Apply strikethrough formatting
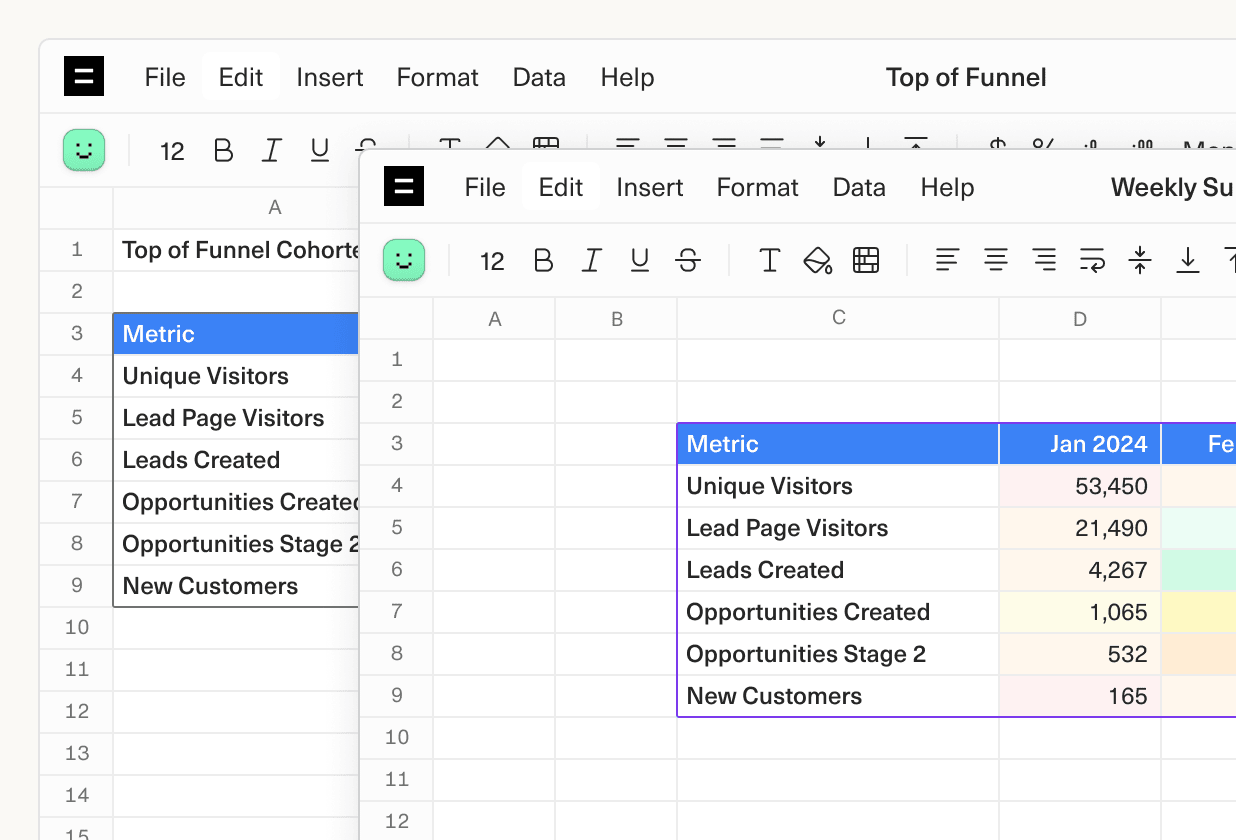 (687, 260)
